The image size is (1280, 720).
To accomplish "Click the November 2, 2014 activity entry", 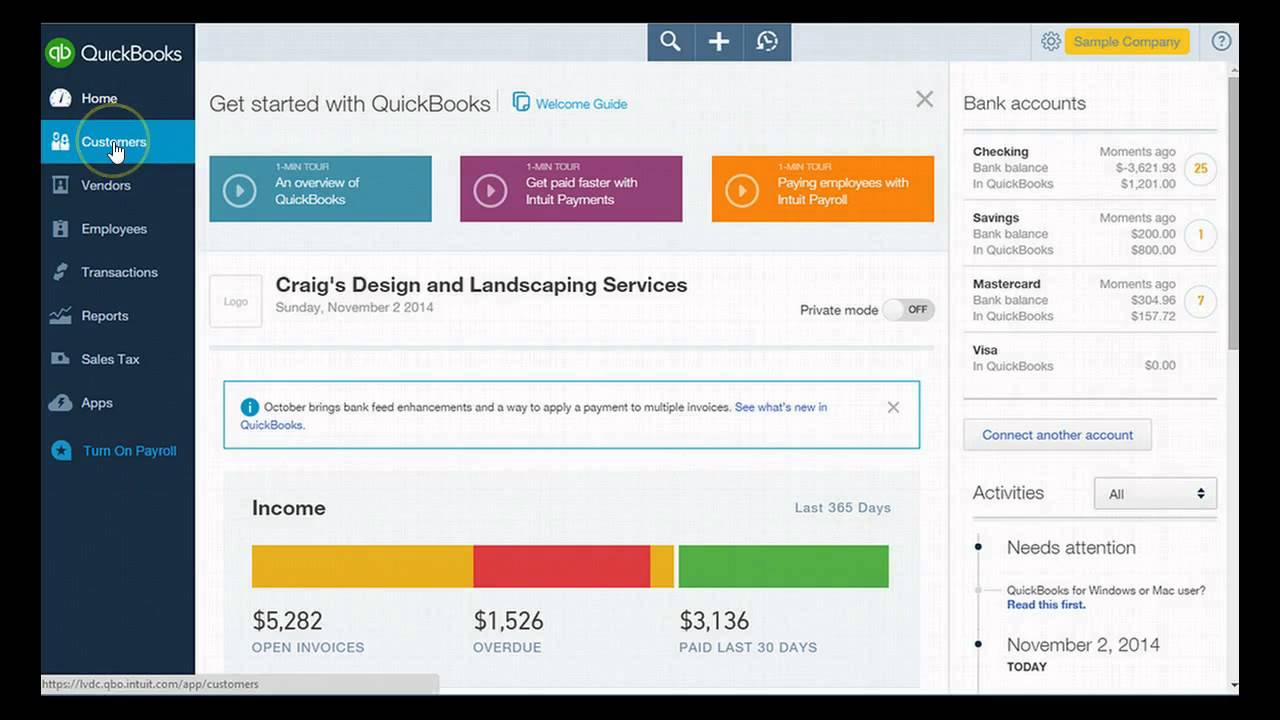I will 1083,645.
